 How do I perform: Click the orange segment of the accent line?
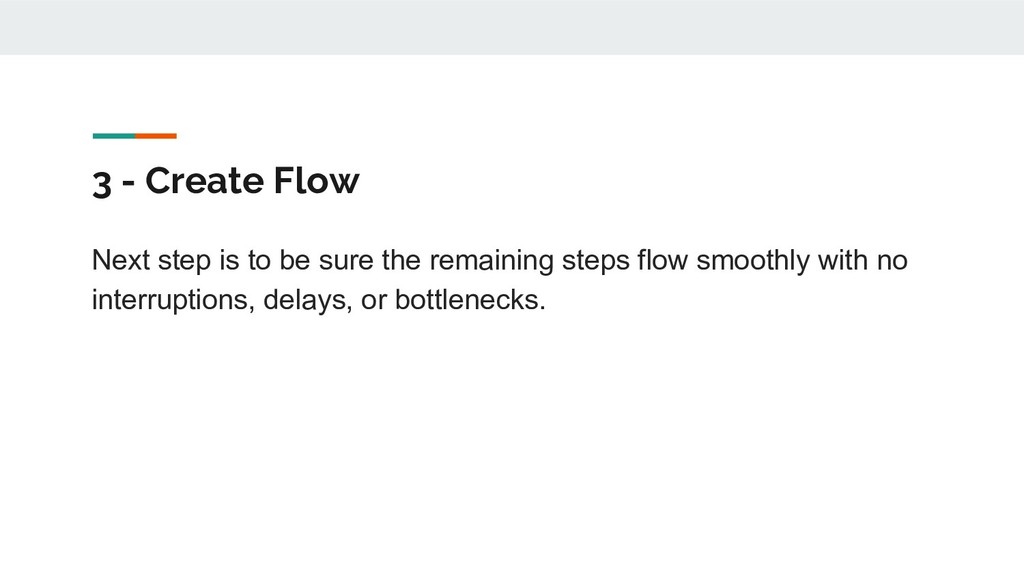pos(156,136)
